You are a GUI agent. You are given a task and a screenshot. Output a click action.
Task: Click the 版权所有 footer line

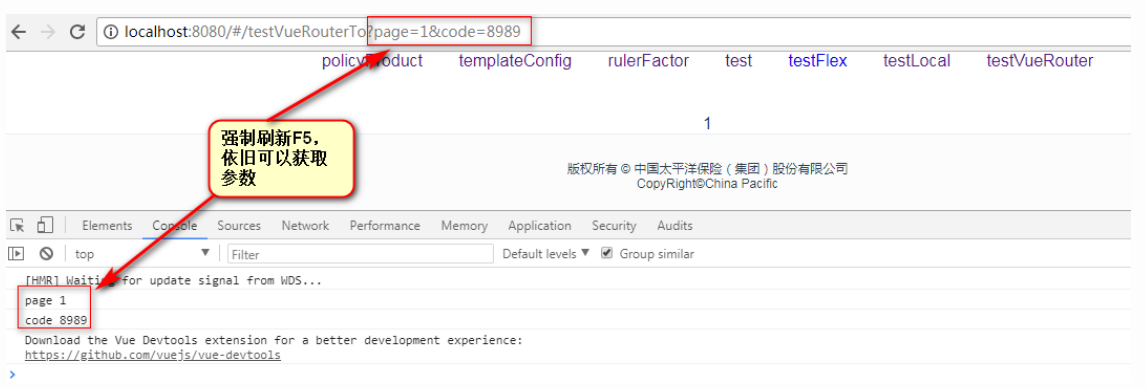pos(707,169)
